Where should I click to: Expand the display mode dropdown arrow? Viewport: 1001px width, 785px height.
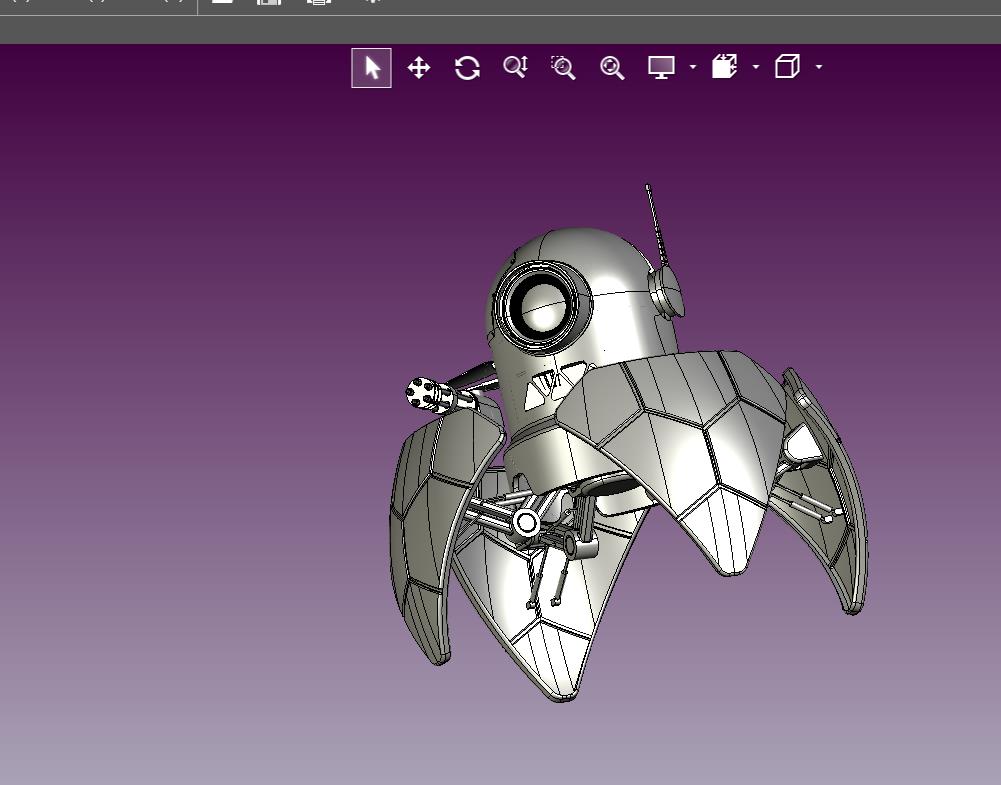pyautogui.click(x=693, y=67)
